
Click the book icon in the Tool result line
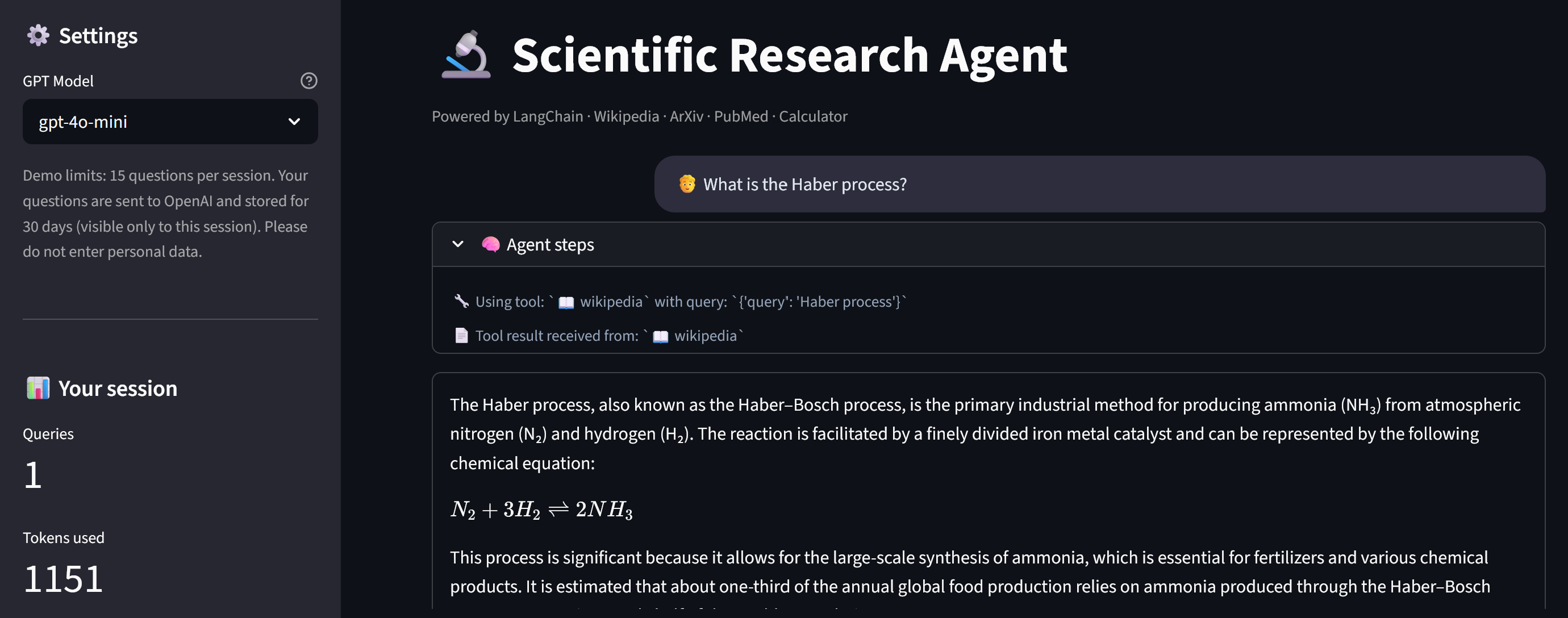[x=660, y=336]
